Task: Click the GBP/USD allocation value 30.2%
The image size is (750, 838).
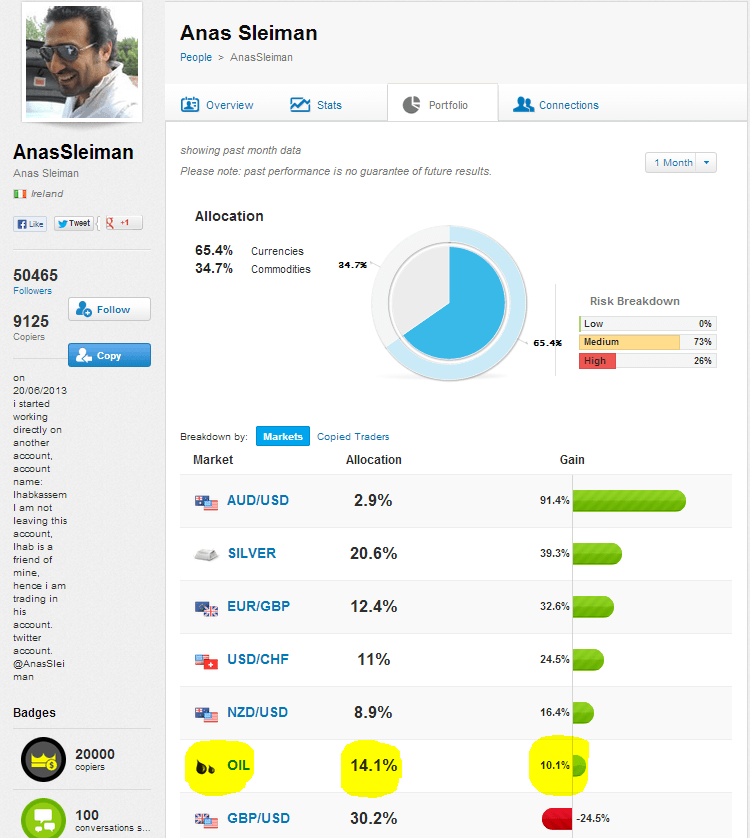Action: tap(373, 818)
